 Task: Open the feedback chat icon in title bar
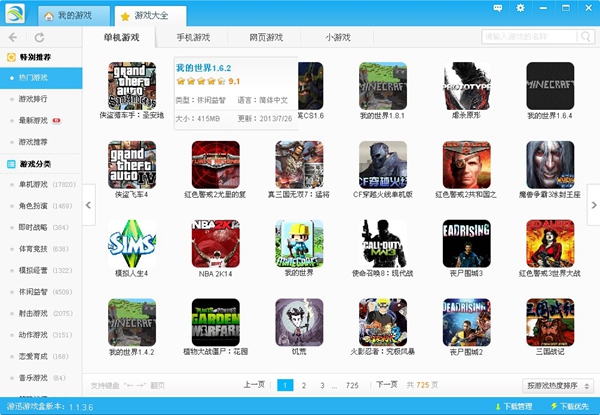[499, 8]
